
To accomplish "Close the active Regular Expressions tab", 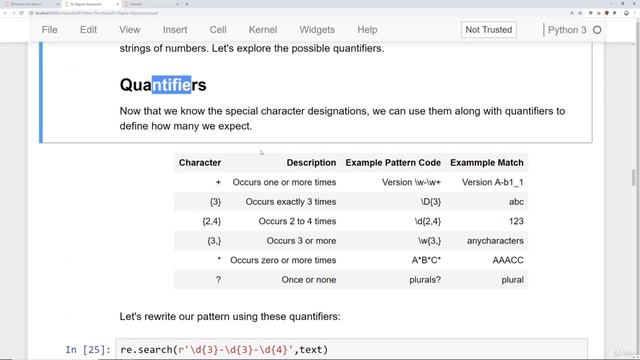I will pyautogui.click(x=118, y=4).
